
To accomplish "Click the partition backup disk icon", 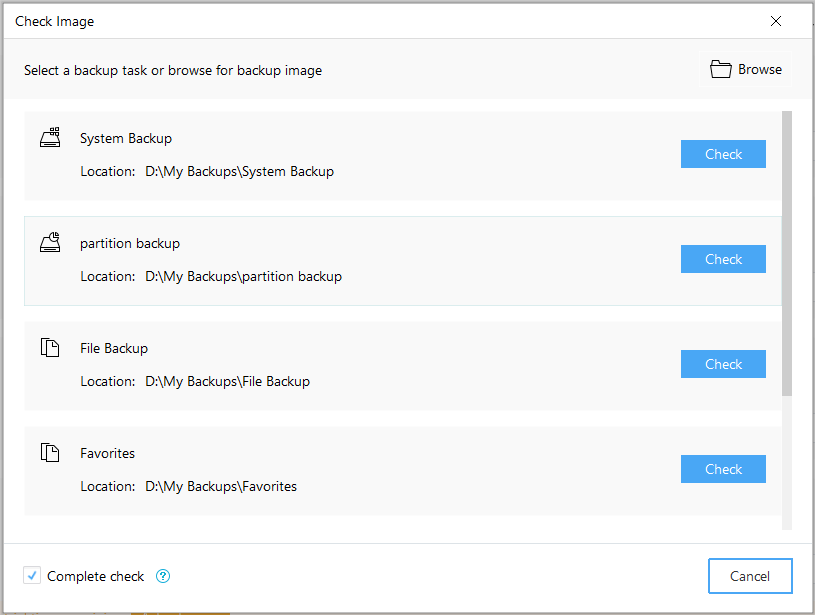I will pyautogui.click(x=50, y=242).
